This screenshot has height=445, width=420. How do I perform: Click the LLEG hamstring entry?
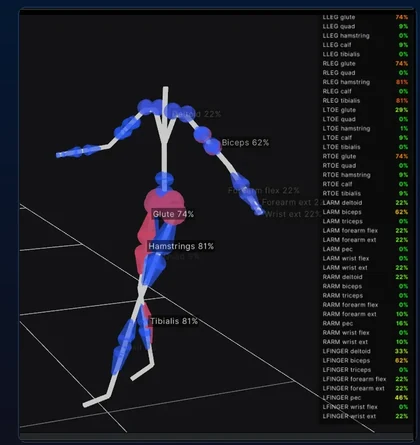[365, 36]
